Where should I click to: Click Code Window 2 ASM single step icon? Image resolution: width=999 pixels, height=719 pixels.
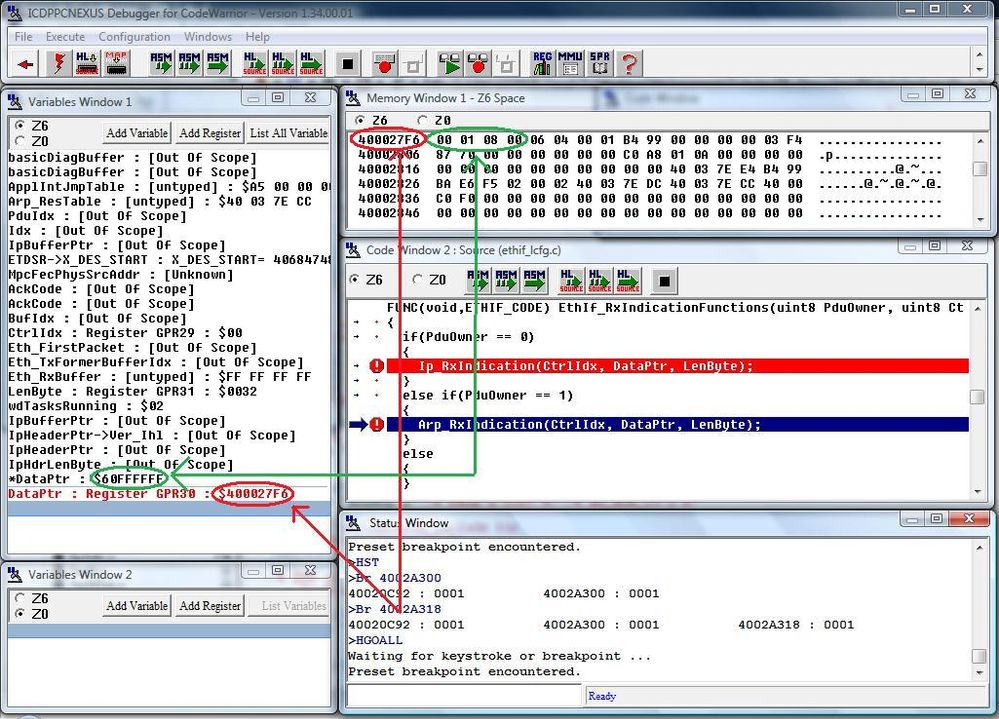tap(478, 280)
